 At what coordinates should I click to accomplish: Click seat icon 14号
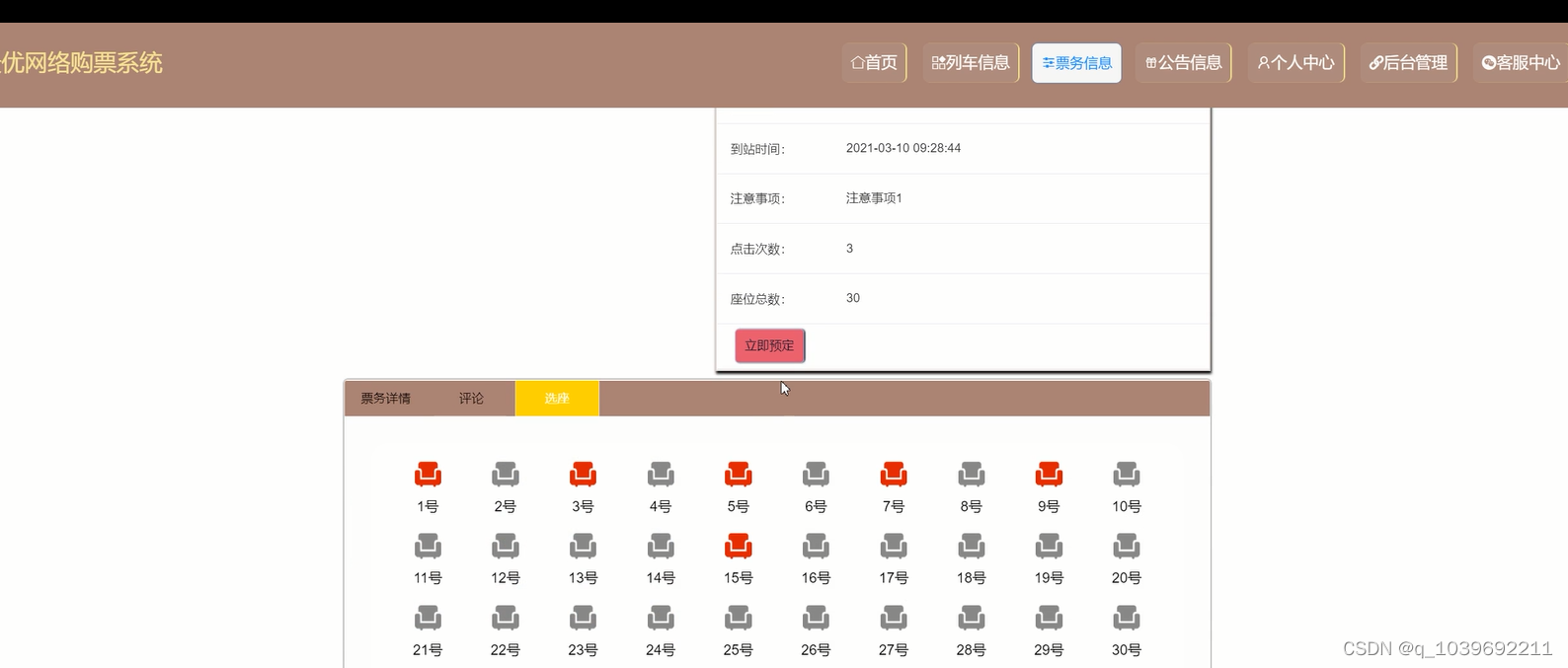(x=661, y=546)
